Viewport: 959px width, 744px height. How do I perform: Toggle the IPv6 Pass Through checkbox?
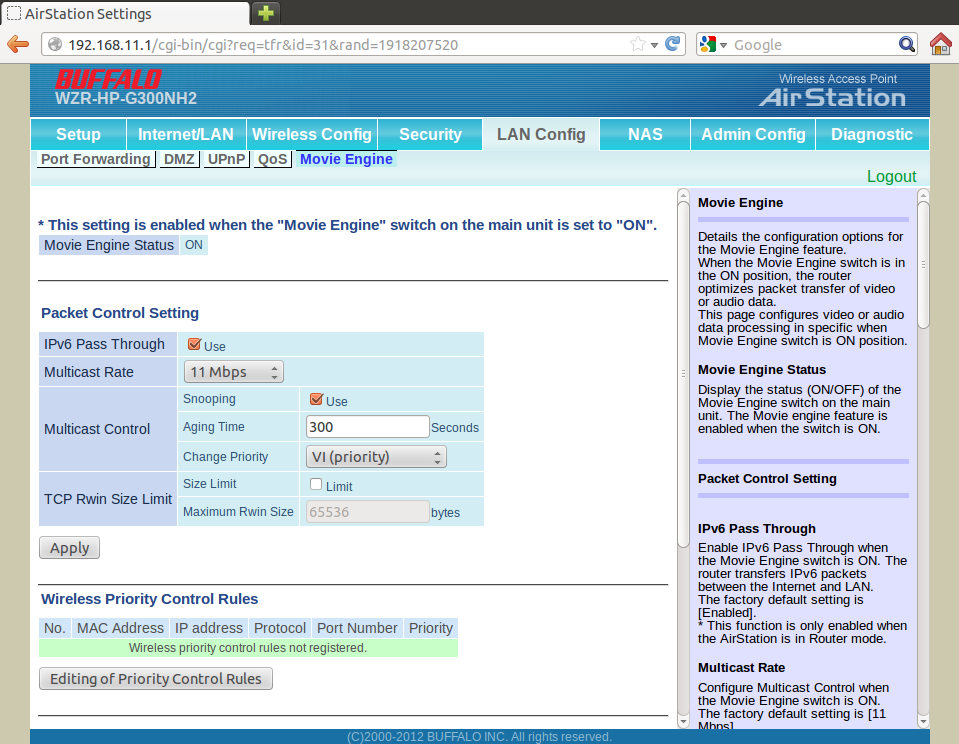point(194,344)
